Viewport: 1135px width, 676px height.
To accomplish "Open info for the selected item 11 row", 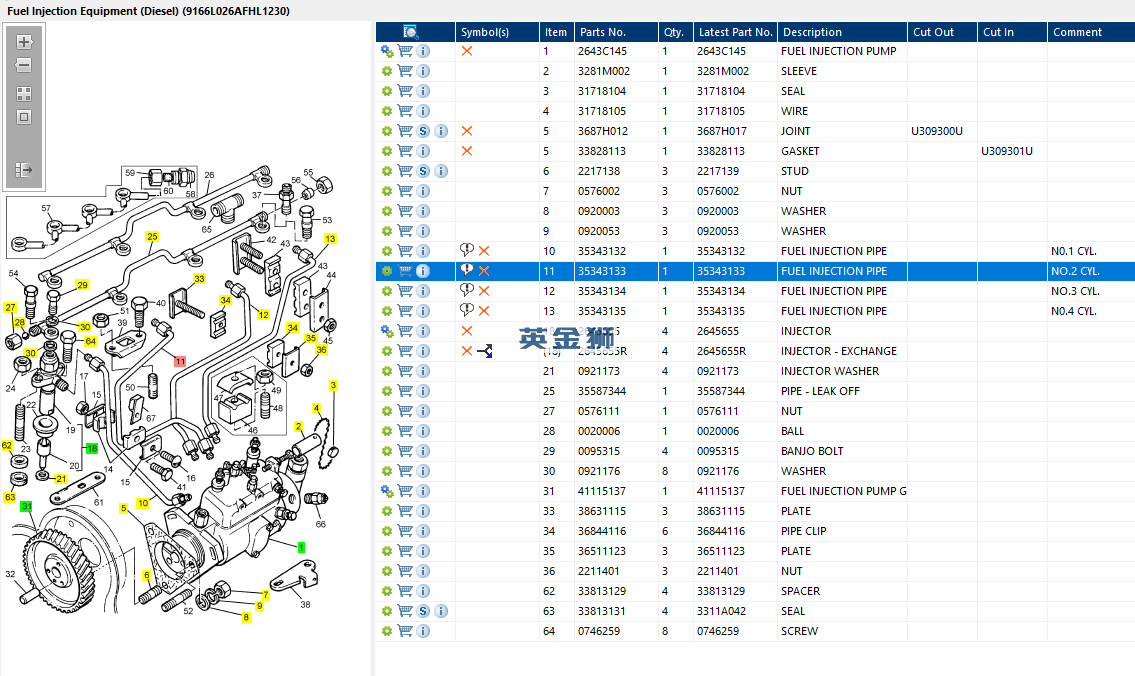I will pos(423,271).
